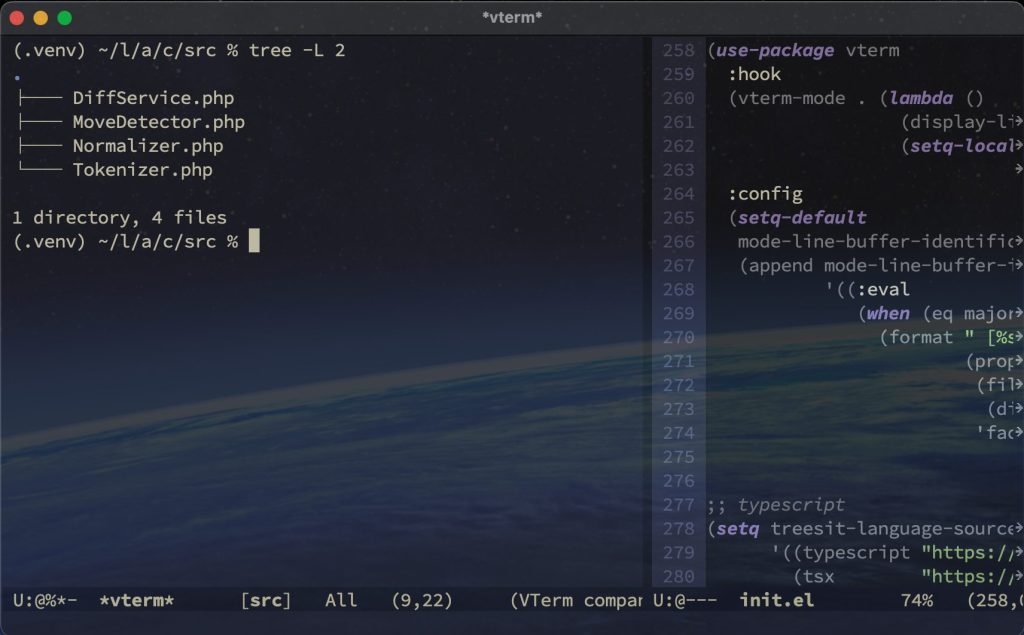Click the truncation arrow on line 261
Screen dimensions: 1024x635
[1018, 122]
